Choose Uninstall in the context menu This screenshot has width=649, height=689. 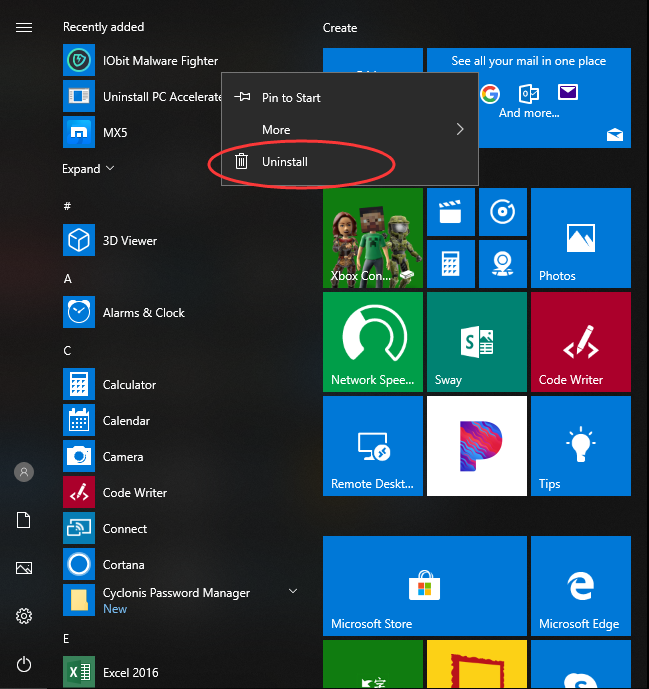[x=350, y=161]
